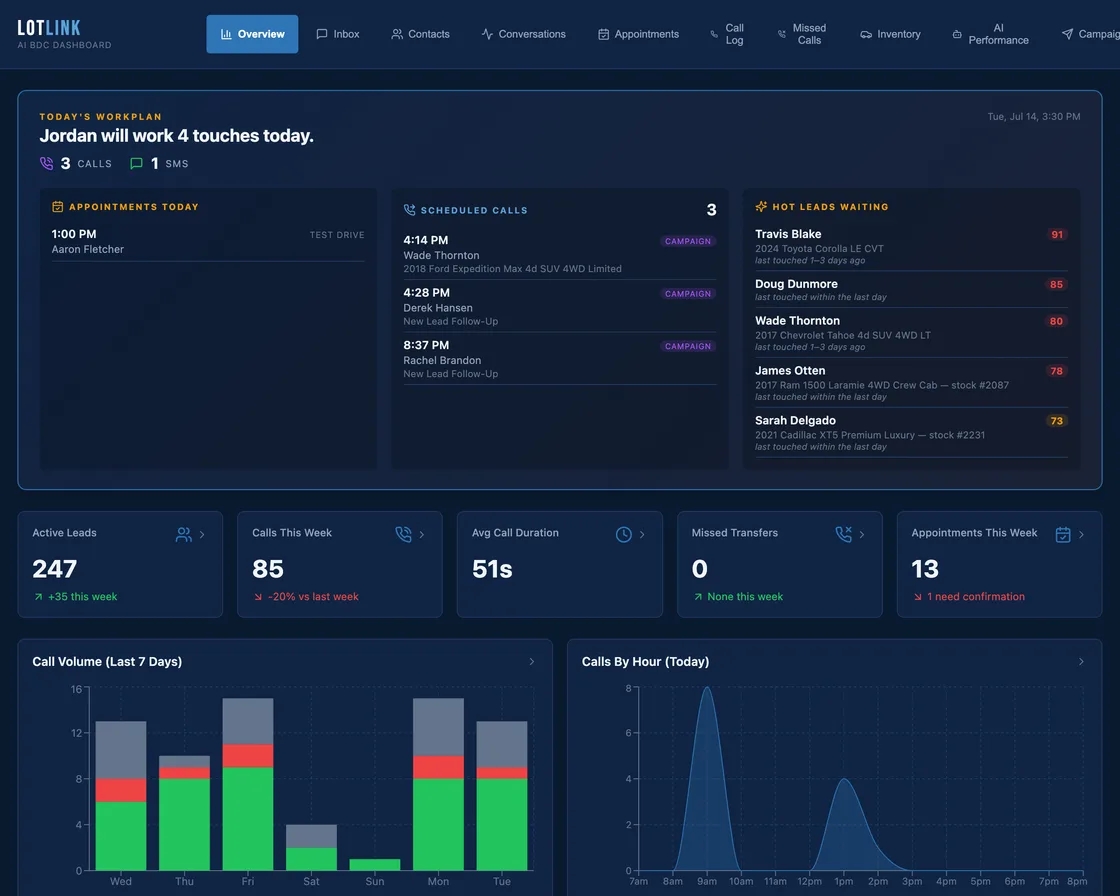Open the Conversations tab
Image resolution: width=1120 pixels, height=896 pixels.
(x=524, y=34)
